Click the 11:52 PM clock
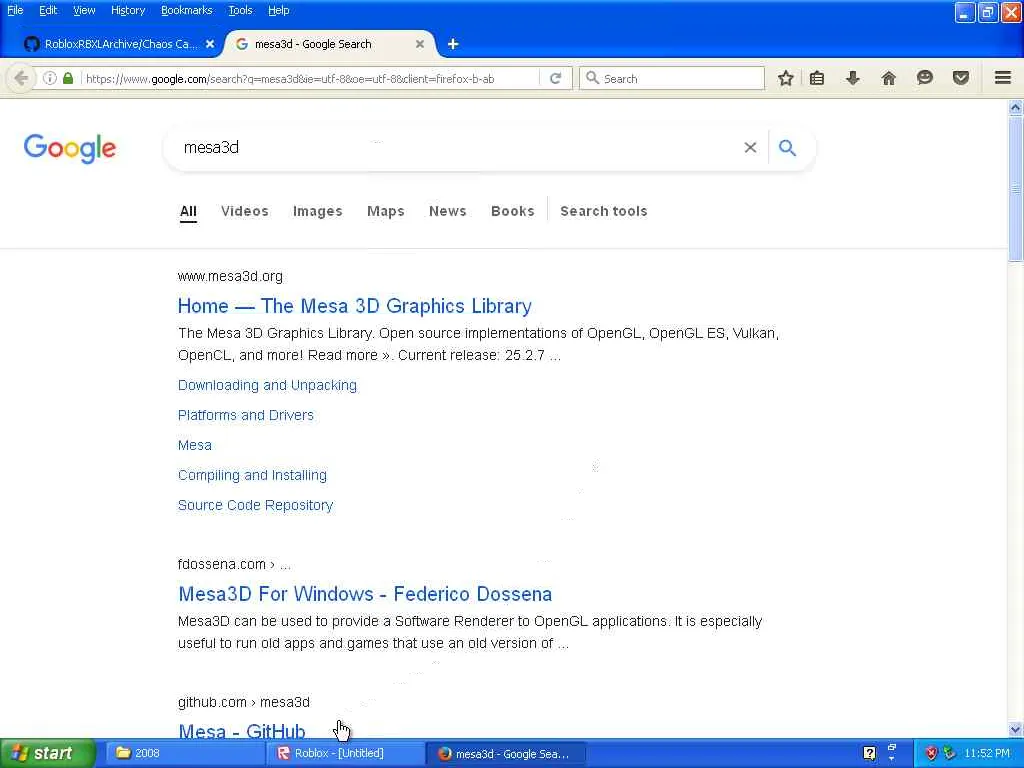 click(987, 753)
